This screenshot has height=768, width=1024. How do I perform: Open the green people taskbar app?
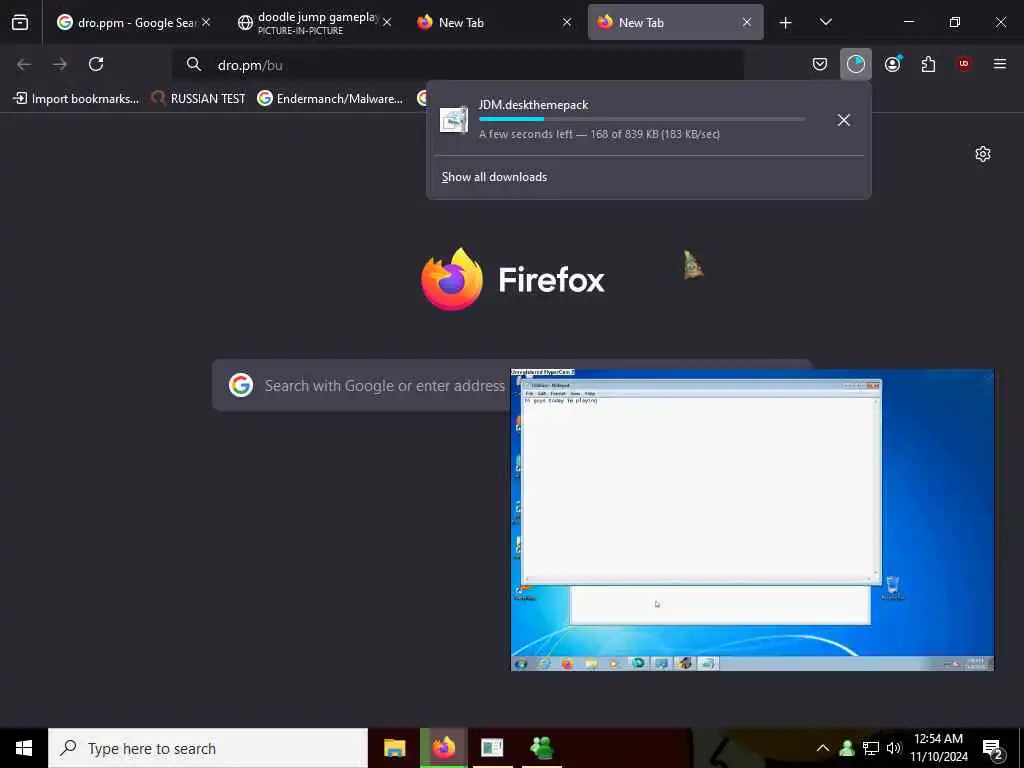[x=542, y=748]
